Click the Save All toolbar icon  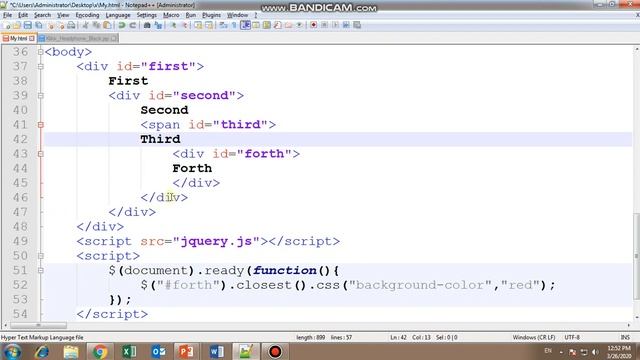[38, 25]
